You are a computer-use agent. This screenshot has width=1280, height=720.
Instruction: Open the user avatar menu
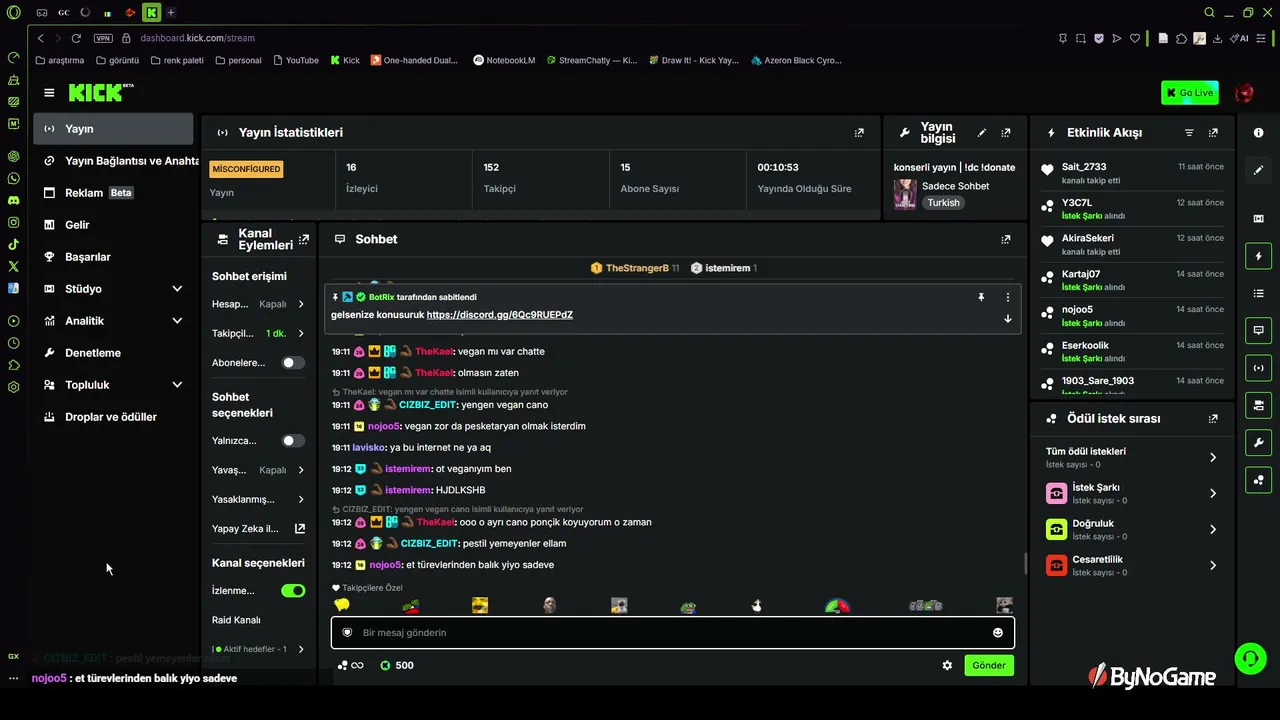(x=1244, y=93)
